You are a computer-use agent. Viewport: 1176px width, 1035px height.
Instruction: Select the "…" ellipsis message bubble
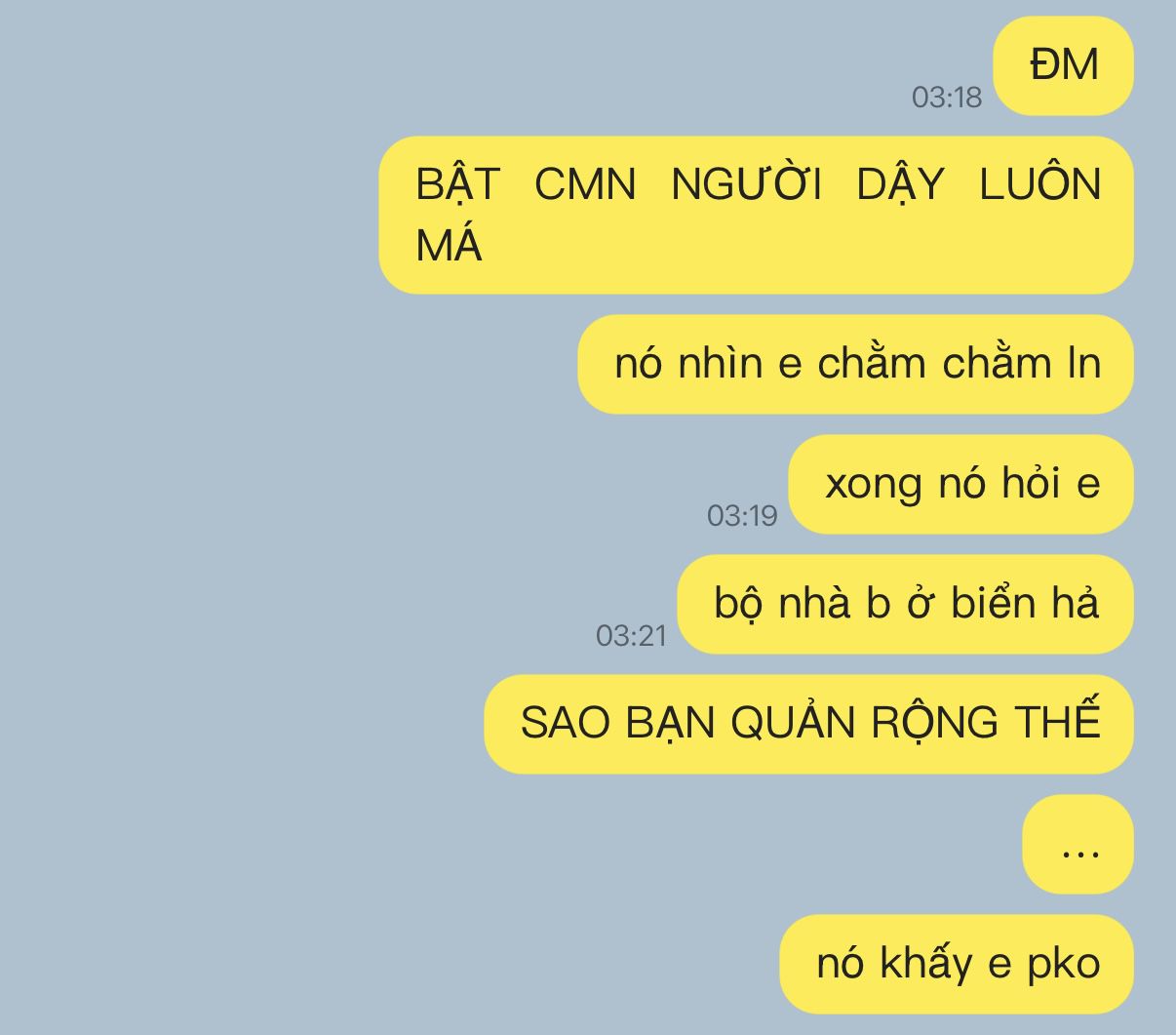click(x=1078, y=844)
